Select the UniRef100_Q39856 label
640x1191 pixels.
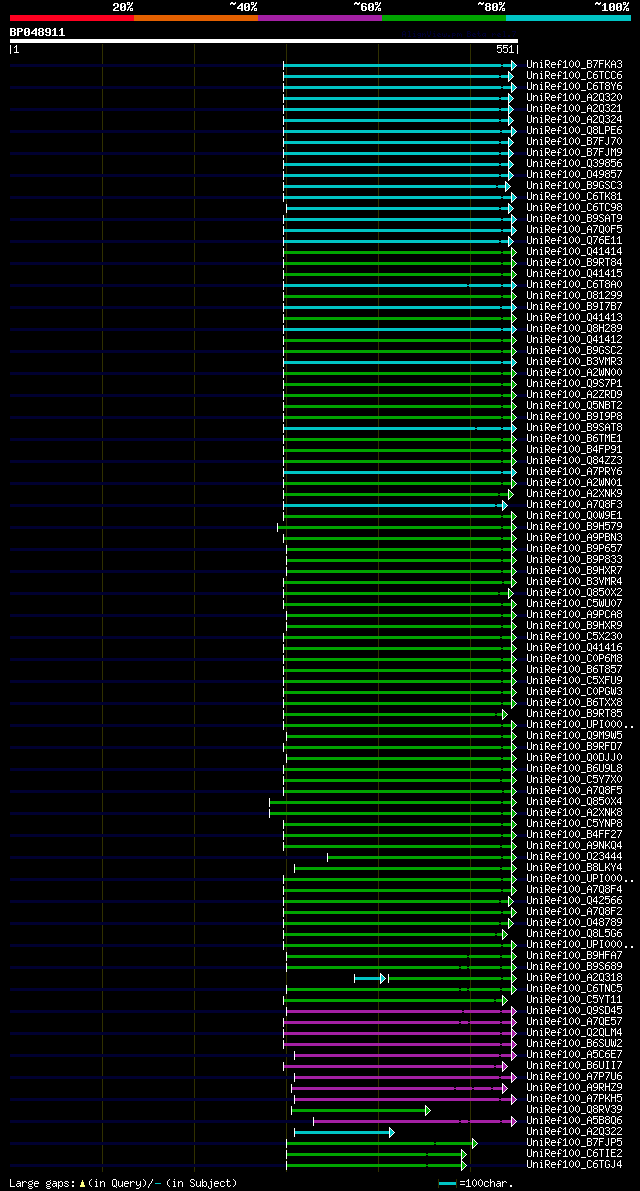point(574,164)
